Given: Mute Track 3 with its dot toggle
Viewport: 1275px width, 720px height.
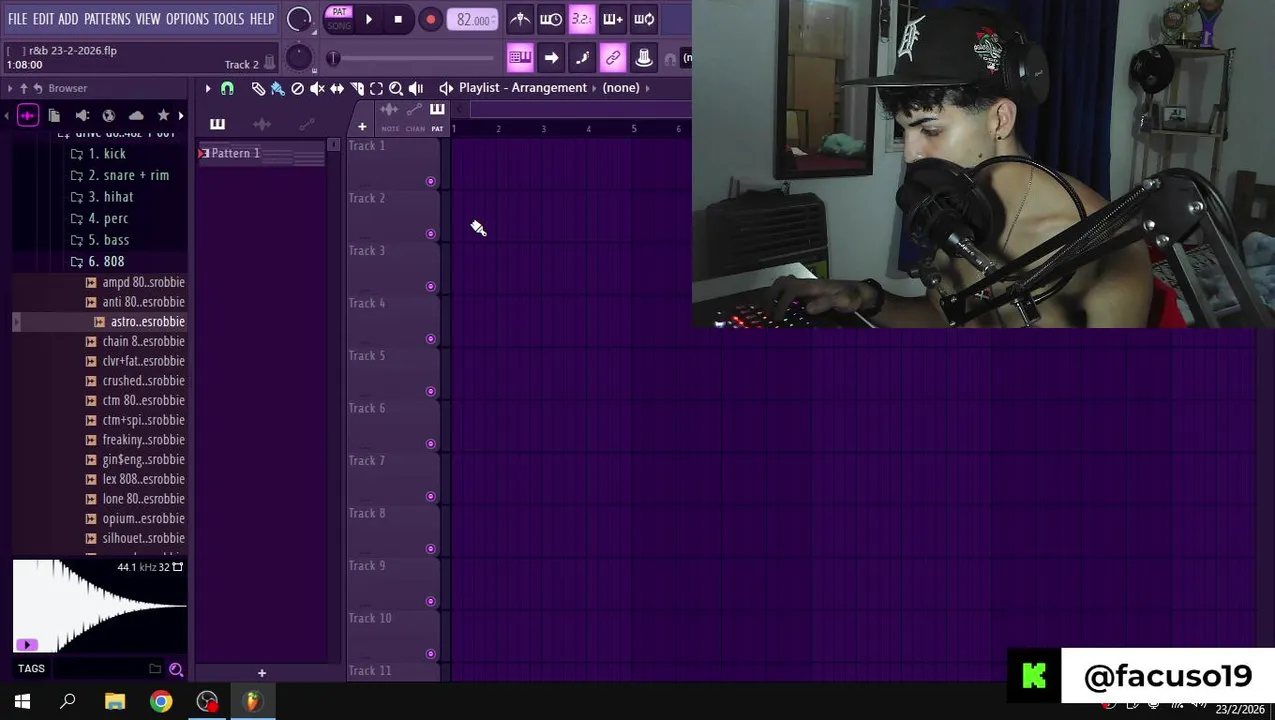Looking at the screenshot, I should click(x=431, y=287).
